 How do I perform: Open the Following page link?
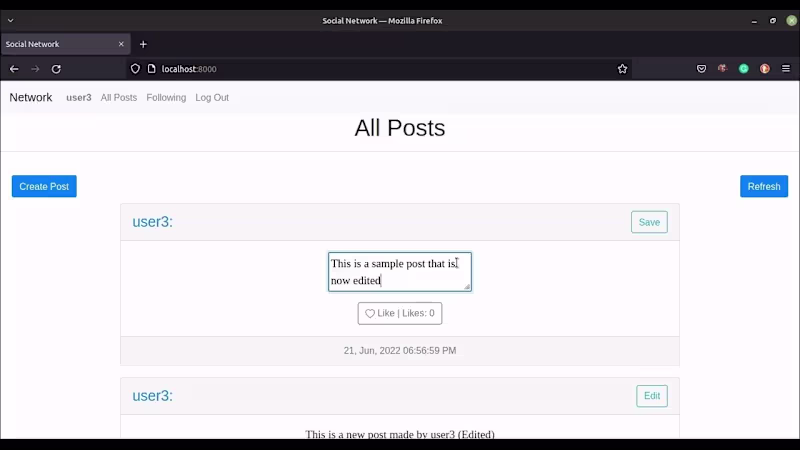166,97
